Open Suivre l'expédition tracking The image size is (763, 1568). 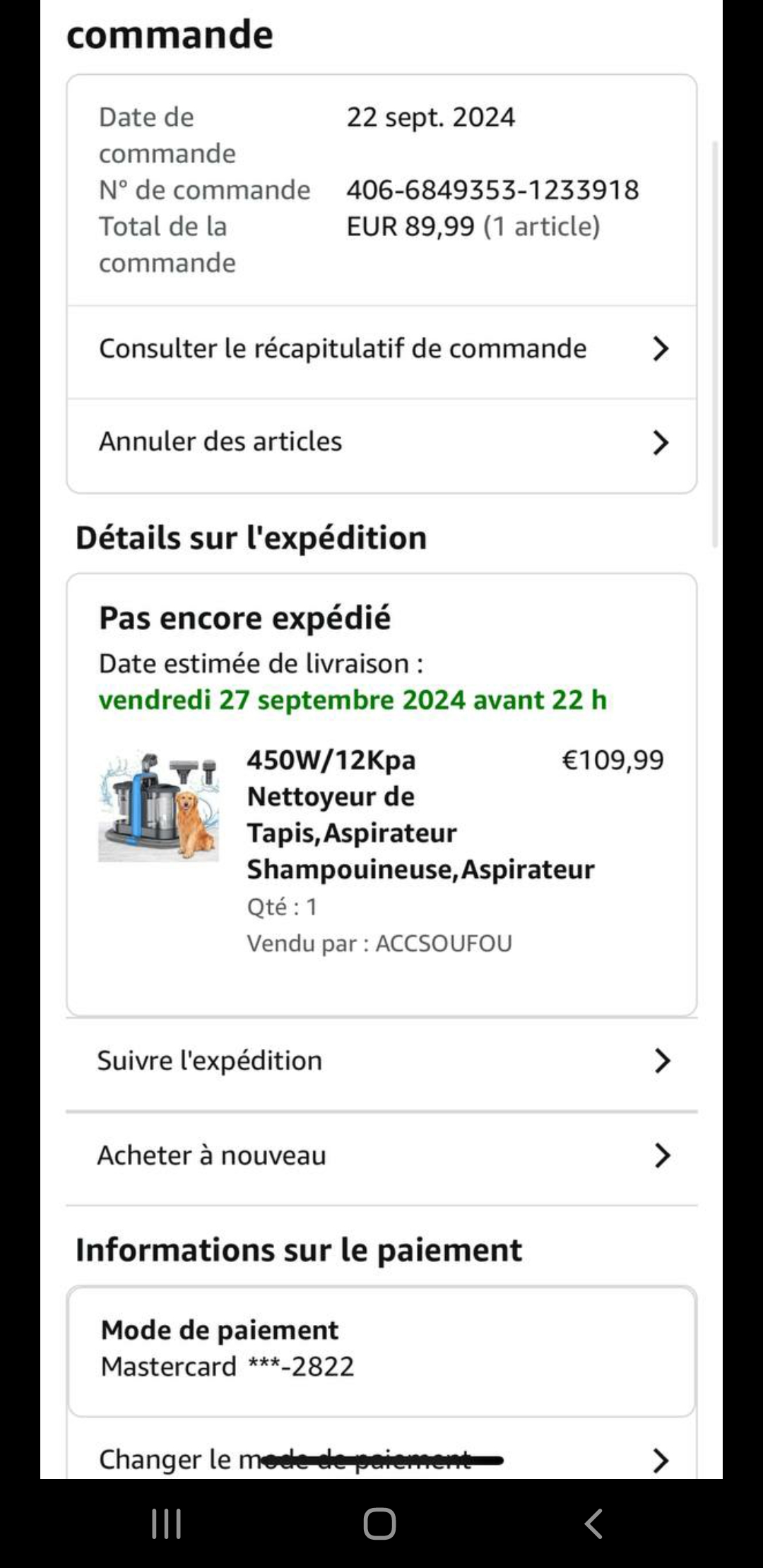(x=210, y=1061)
